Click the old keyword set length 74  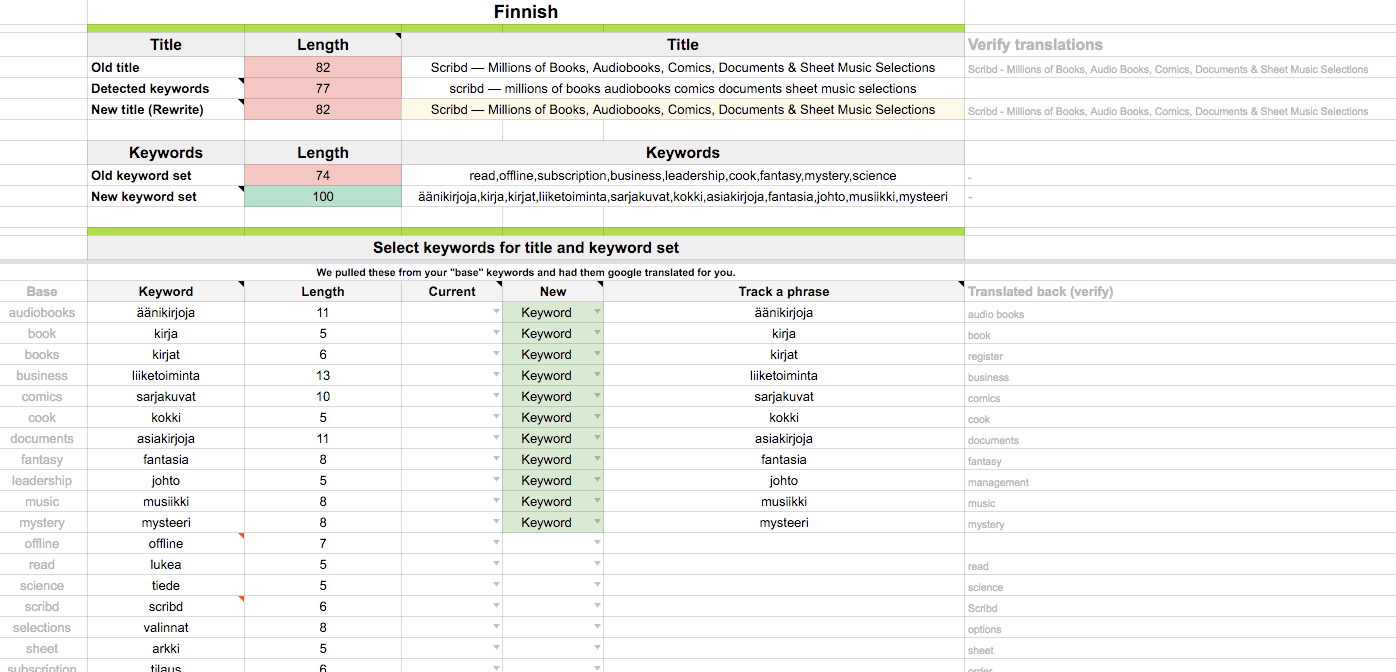(323, 175)
